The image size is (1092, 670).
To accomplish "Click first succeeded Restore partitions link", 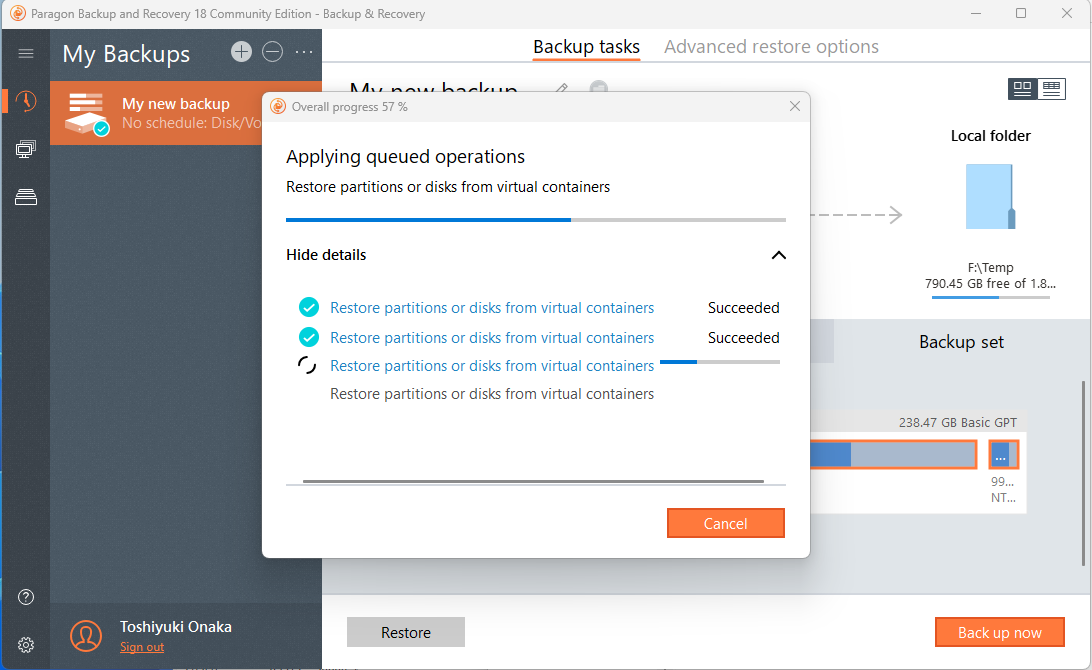I will 492,308.
